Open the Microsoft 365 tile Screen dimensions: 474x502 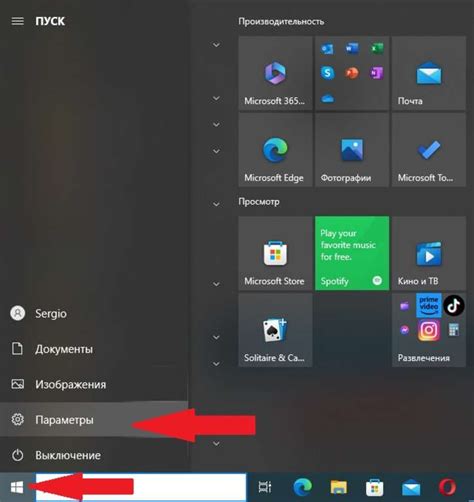tap(275, 73)
